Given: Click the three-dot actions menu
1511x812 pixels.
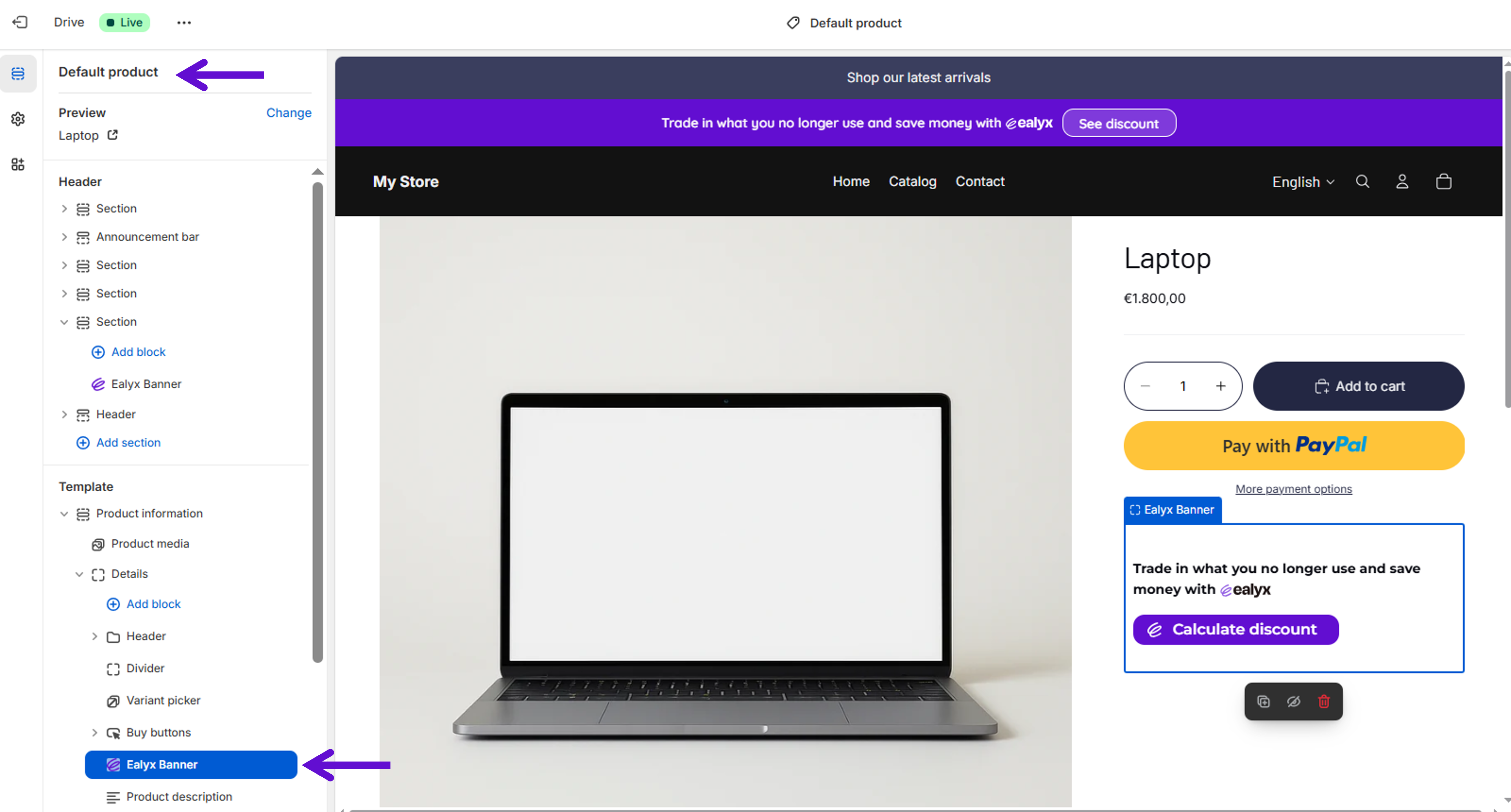Looking at the screenshot, I should click(x=184, y=22).
